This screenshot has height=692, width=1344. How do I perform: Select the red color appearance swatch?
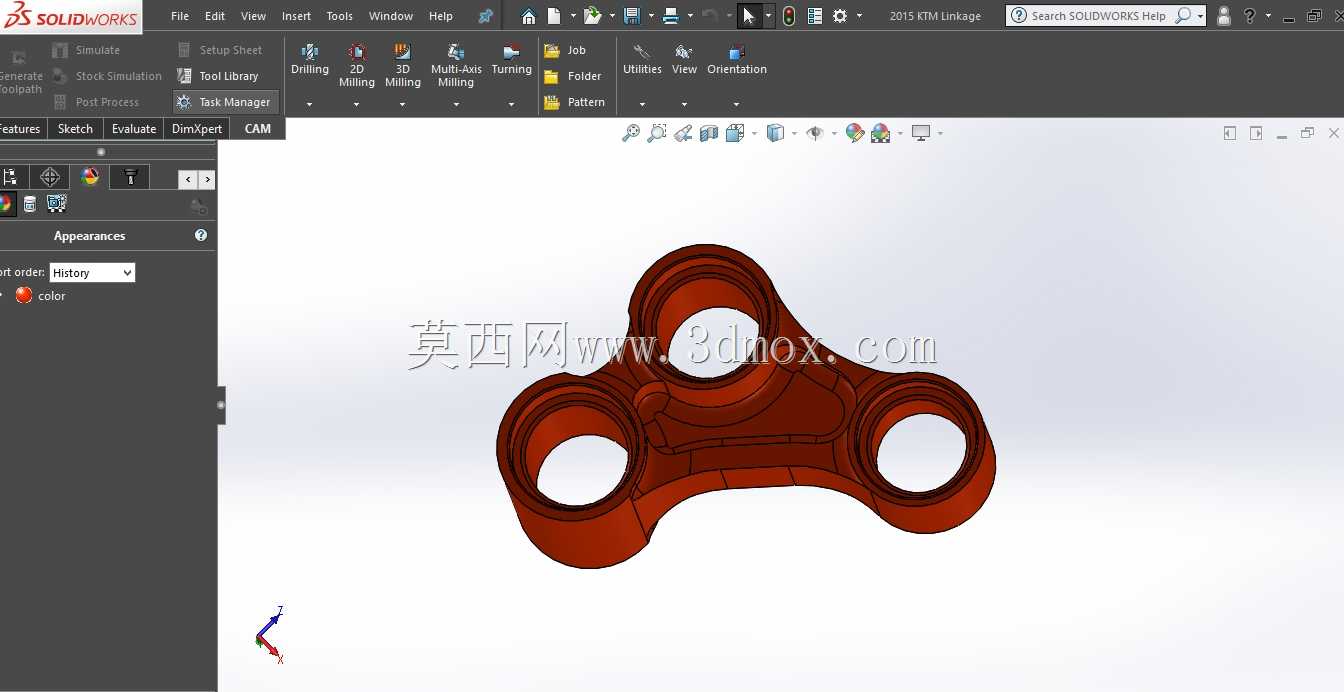pyautogui.click(x=24, y=296)
